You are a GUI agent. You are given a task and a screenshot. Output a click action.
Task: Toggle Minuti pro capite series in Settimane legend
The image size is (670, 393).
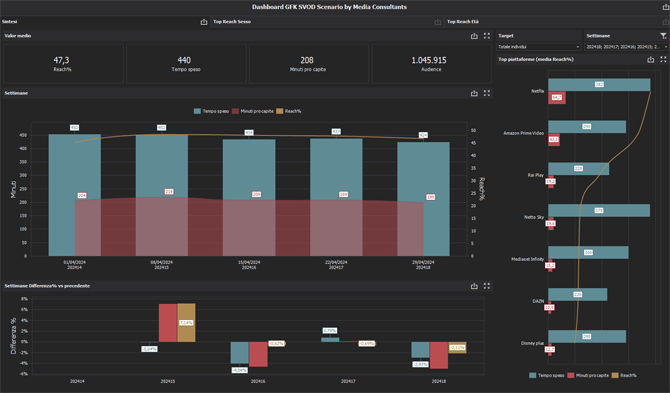pyautogui.click(x=253, y=111)
